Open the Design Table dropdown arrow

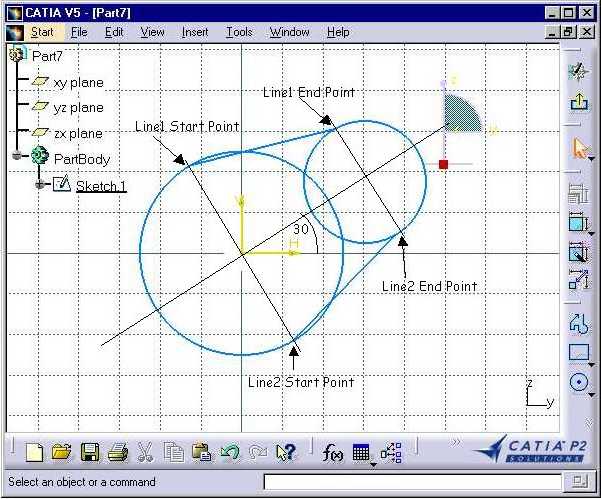(373, 462)
